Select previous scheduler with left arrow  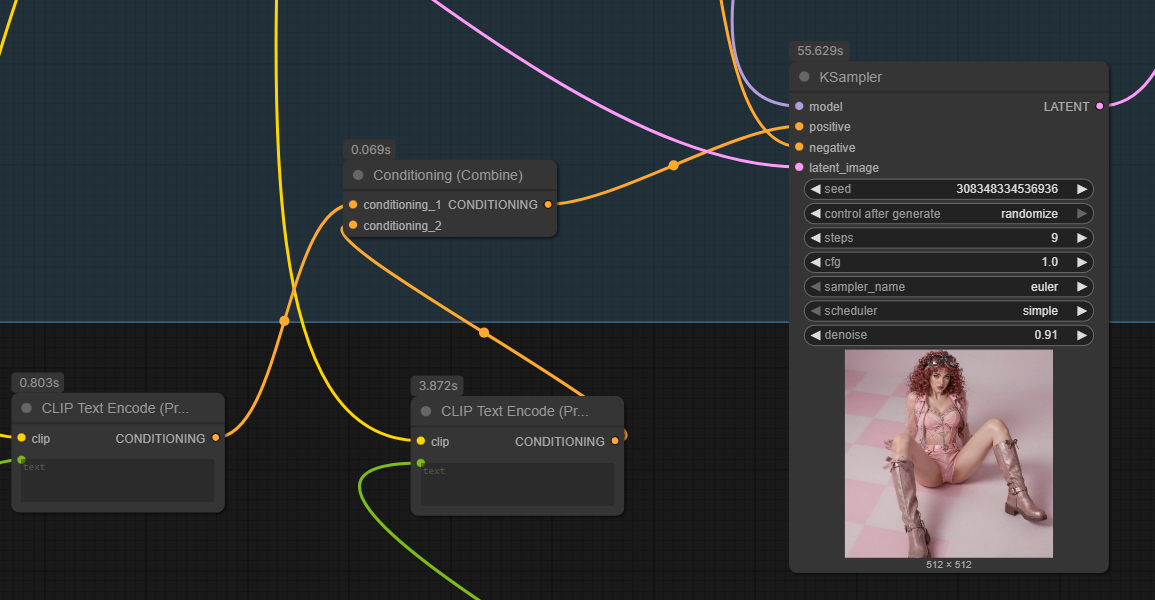[815, 311]
